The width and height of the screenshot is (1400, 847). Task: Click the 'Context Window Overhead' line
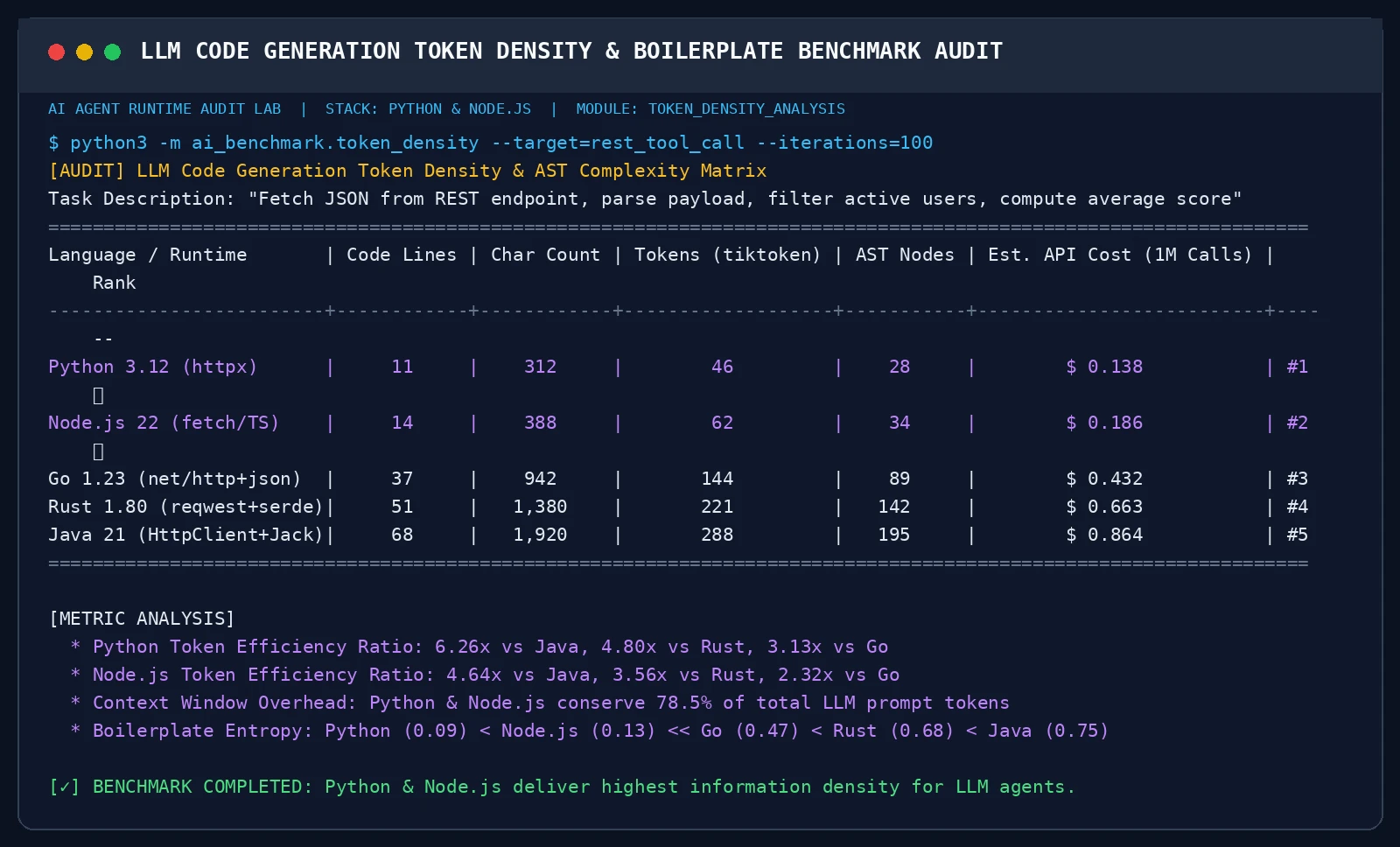point(540,703)
